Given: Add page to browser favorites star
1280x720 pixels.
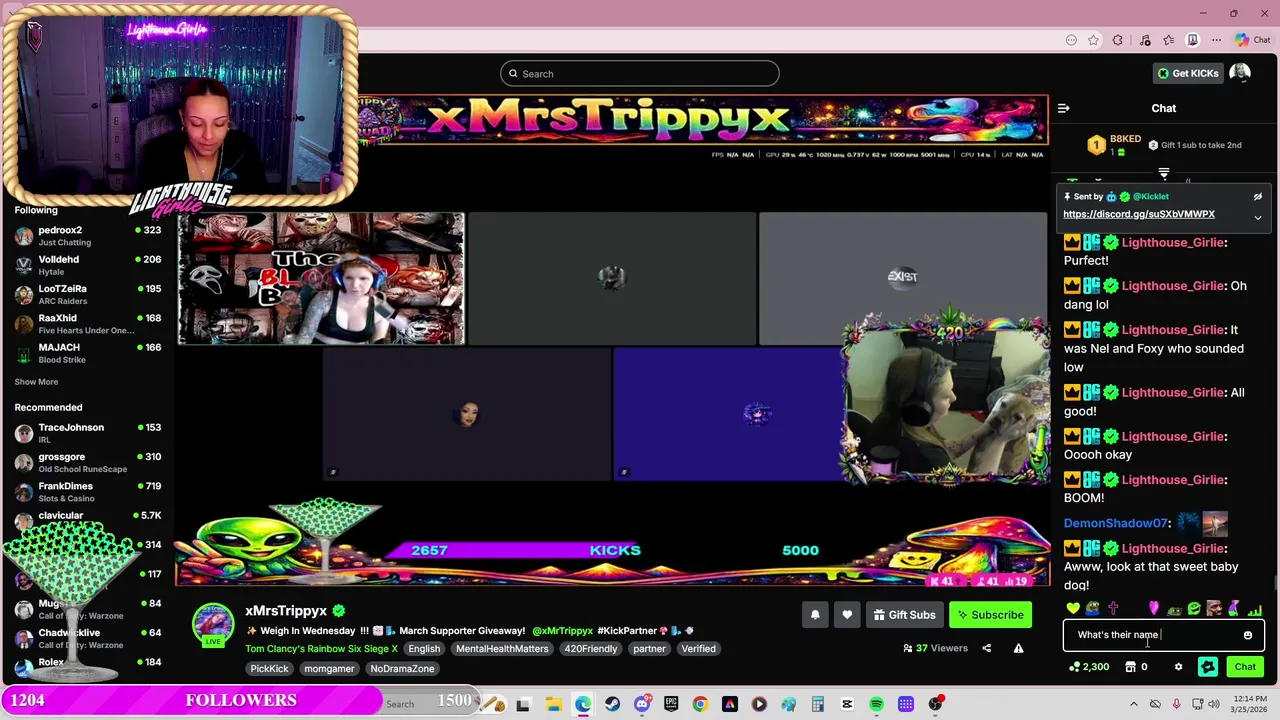Looking at the screenshot, I should point(1093,40).
